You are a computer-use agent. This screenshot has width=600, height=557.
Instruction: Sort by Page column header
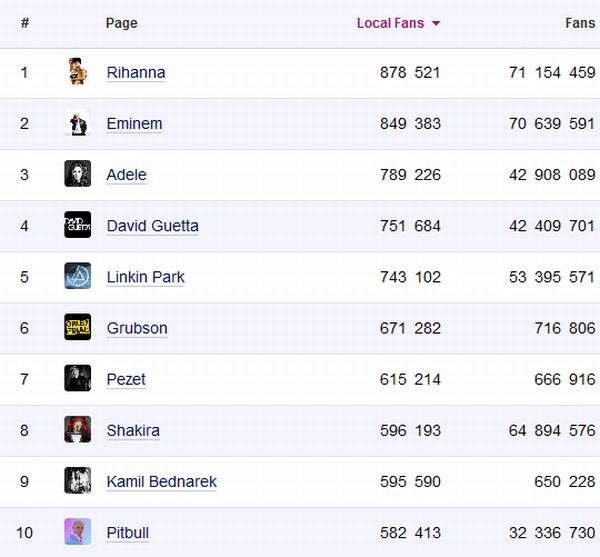(121, 23)
